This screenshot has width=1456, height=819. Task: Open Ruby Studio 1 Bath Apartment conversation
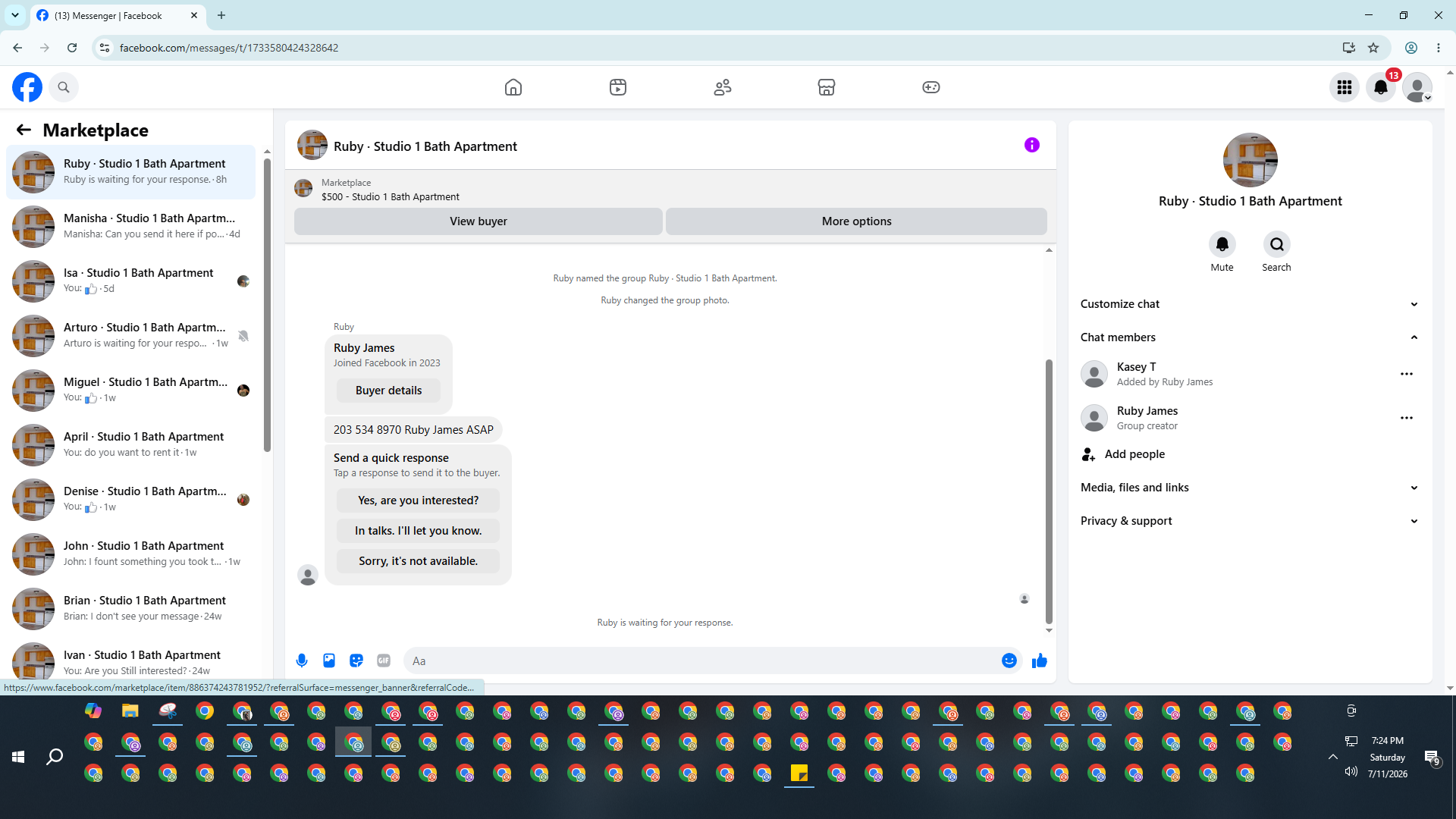pyautogui.click(x=130, y=172)
